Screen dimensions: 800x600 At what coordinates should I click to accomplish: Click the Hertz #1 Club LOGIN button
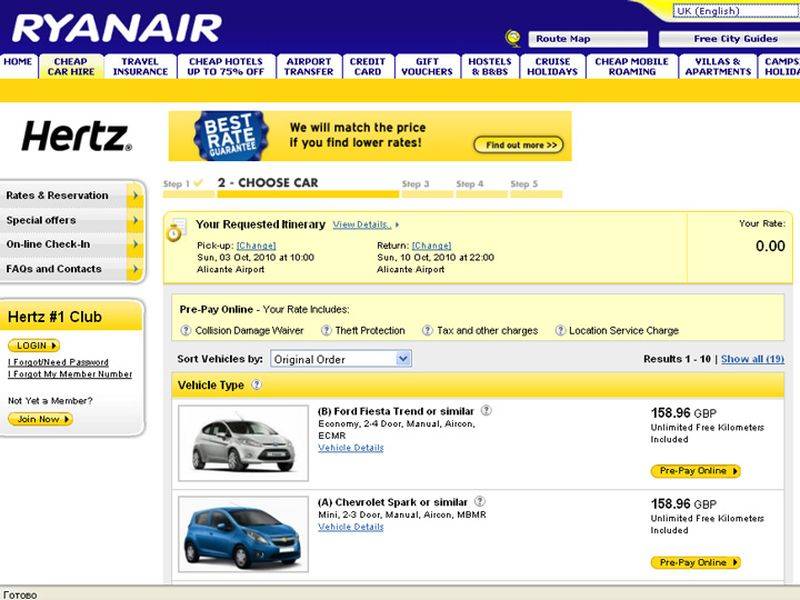34,345
